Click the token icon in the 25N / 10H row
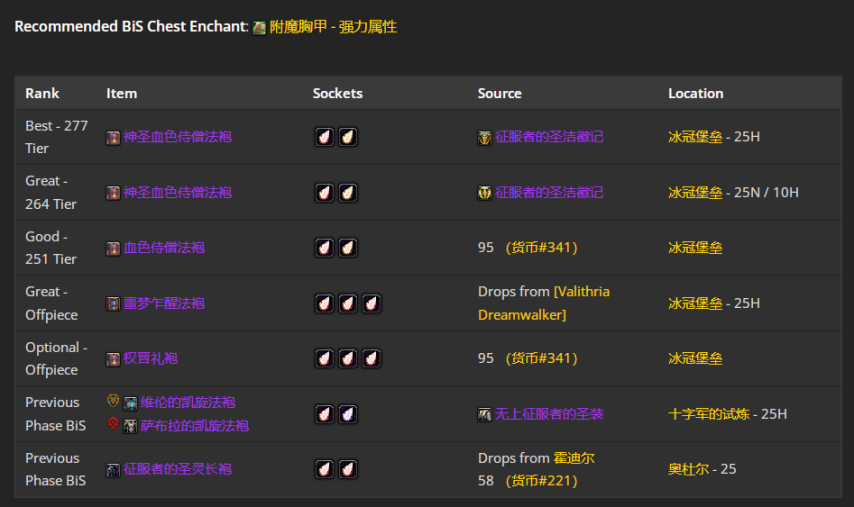 coord(485,193)
